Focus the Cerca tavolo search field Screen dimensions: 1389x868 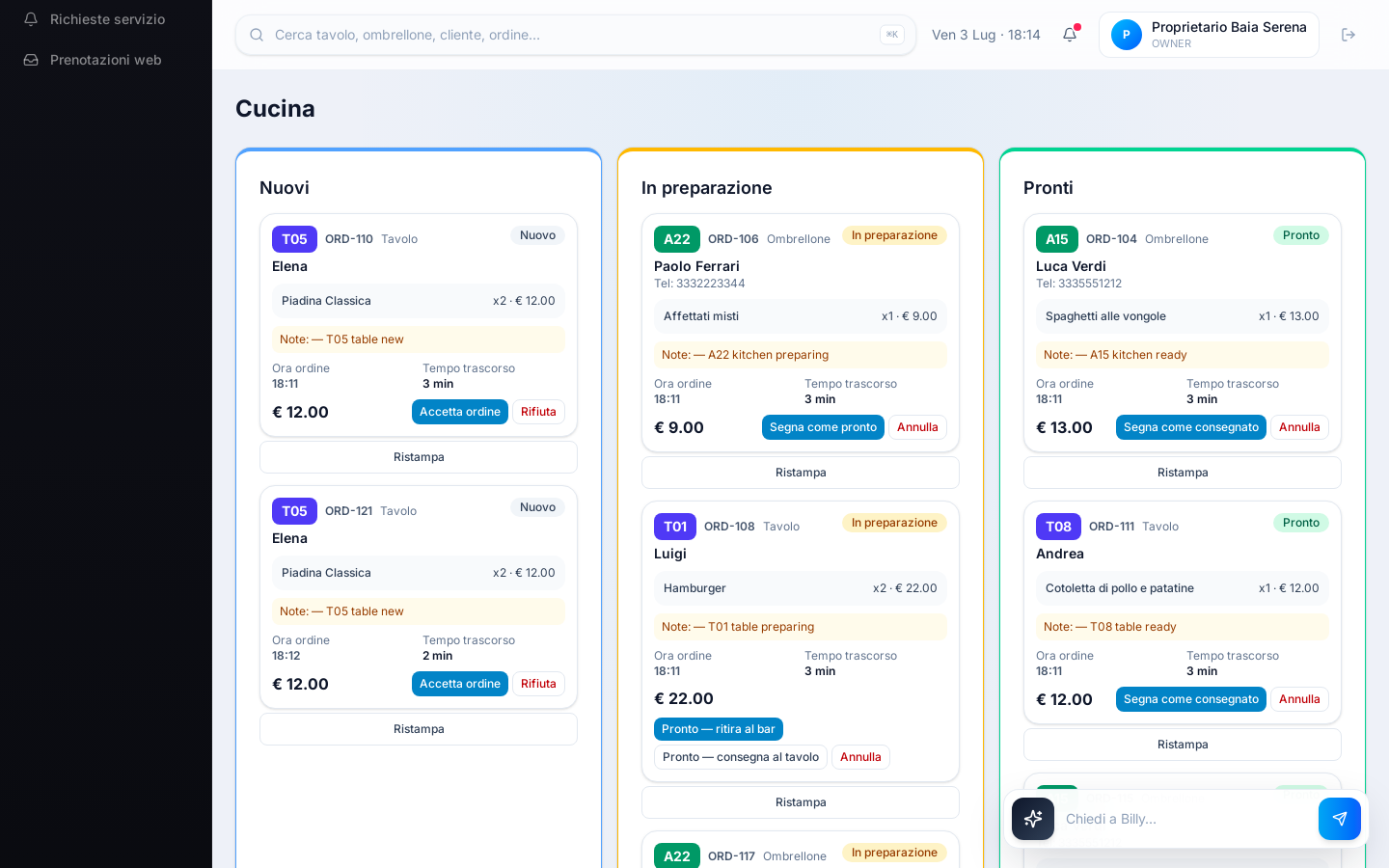point(576,35)
